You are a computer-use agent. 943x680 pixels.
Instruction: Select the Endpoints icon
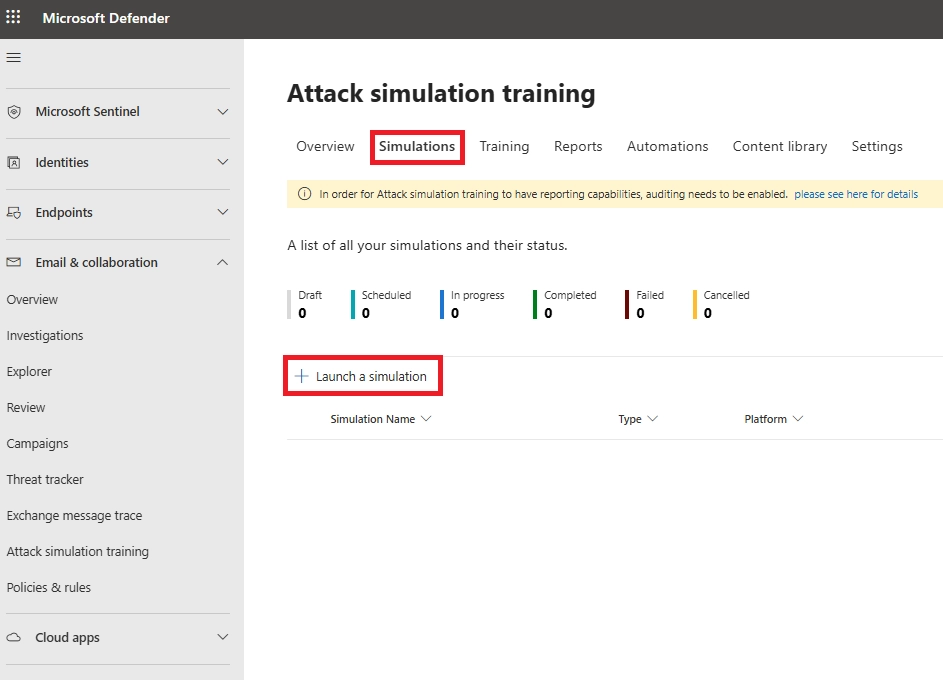[13, 212]
